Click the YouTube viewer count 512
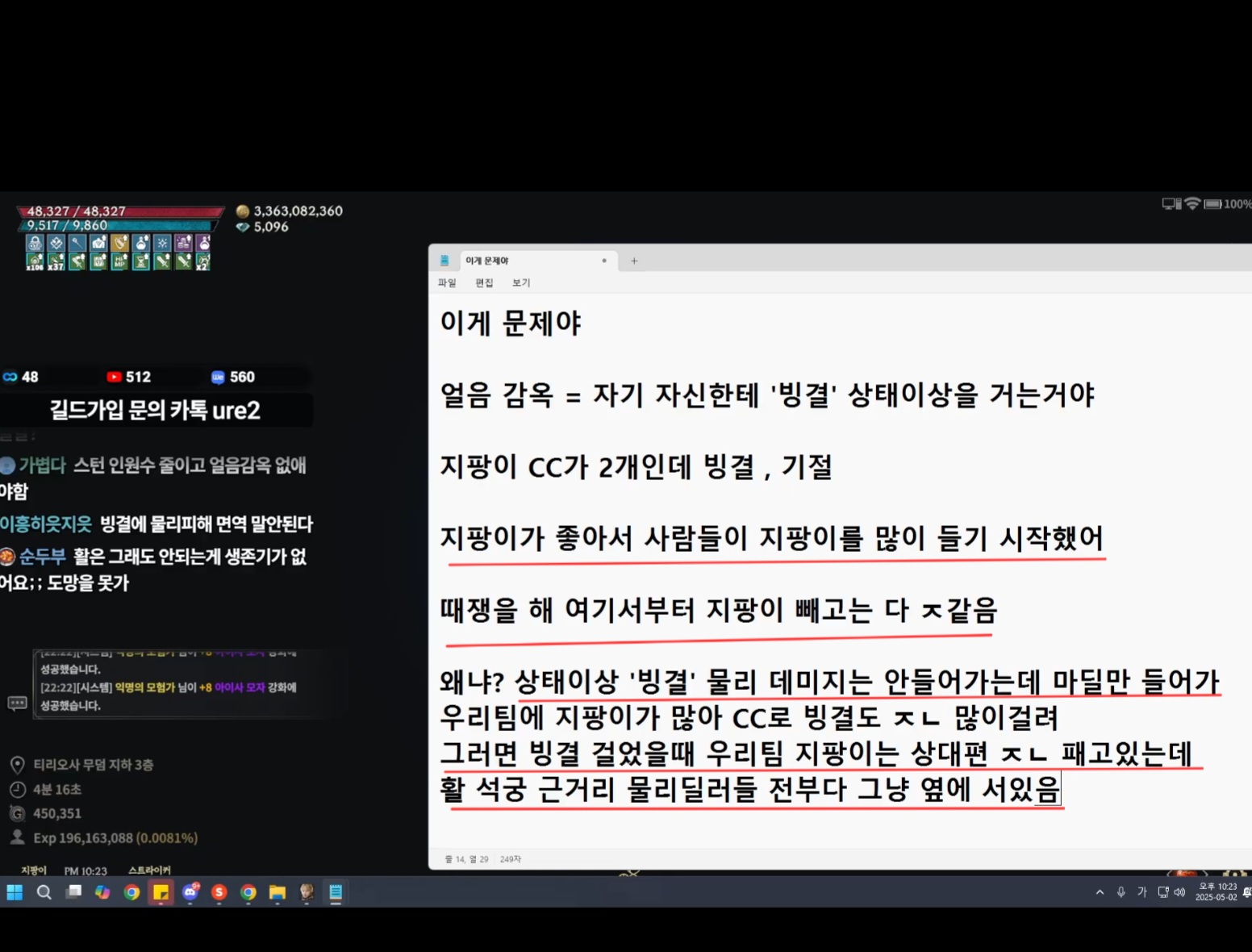 (x=129, y=377)
